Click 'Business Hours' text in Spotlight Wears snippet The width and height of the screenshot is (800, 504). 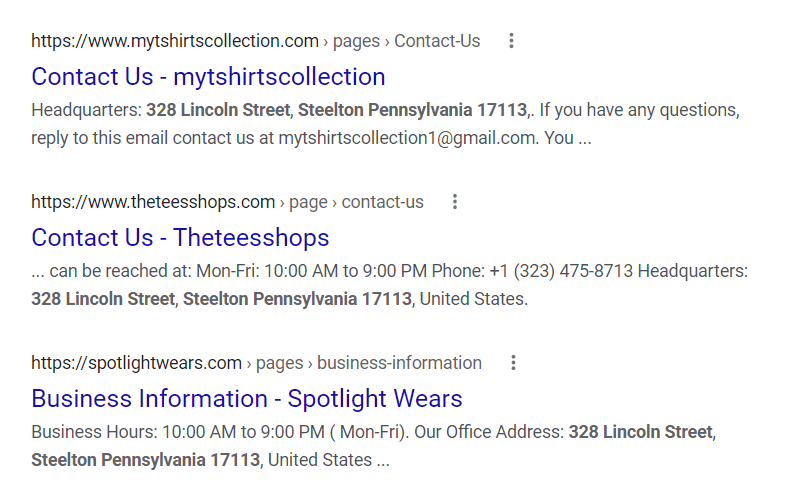[93, 432]
